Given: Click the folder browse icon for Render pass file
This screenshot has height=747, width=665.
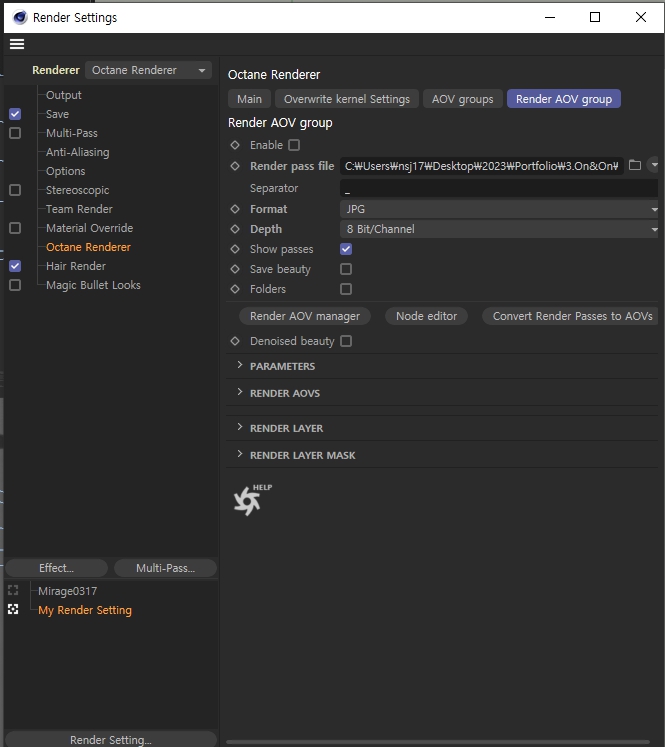Looking at the screenshot, I should pyautogui.click(x=635, y=165).
